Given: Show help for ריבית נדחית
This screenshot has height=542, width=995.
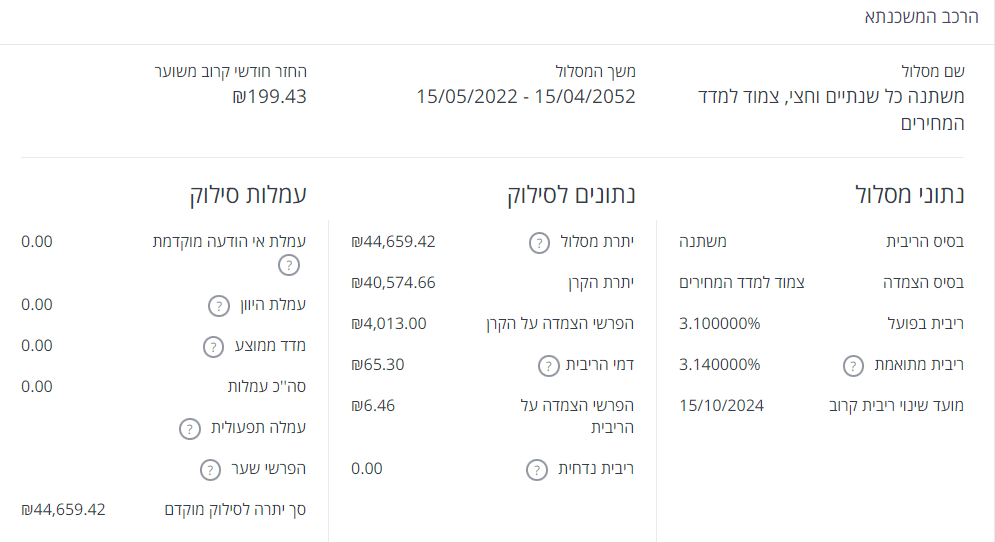Looking at the screenshot, I should tap(537, 469).
